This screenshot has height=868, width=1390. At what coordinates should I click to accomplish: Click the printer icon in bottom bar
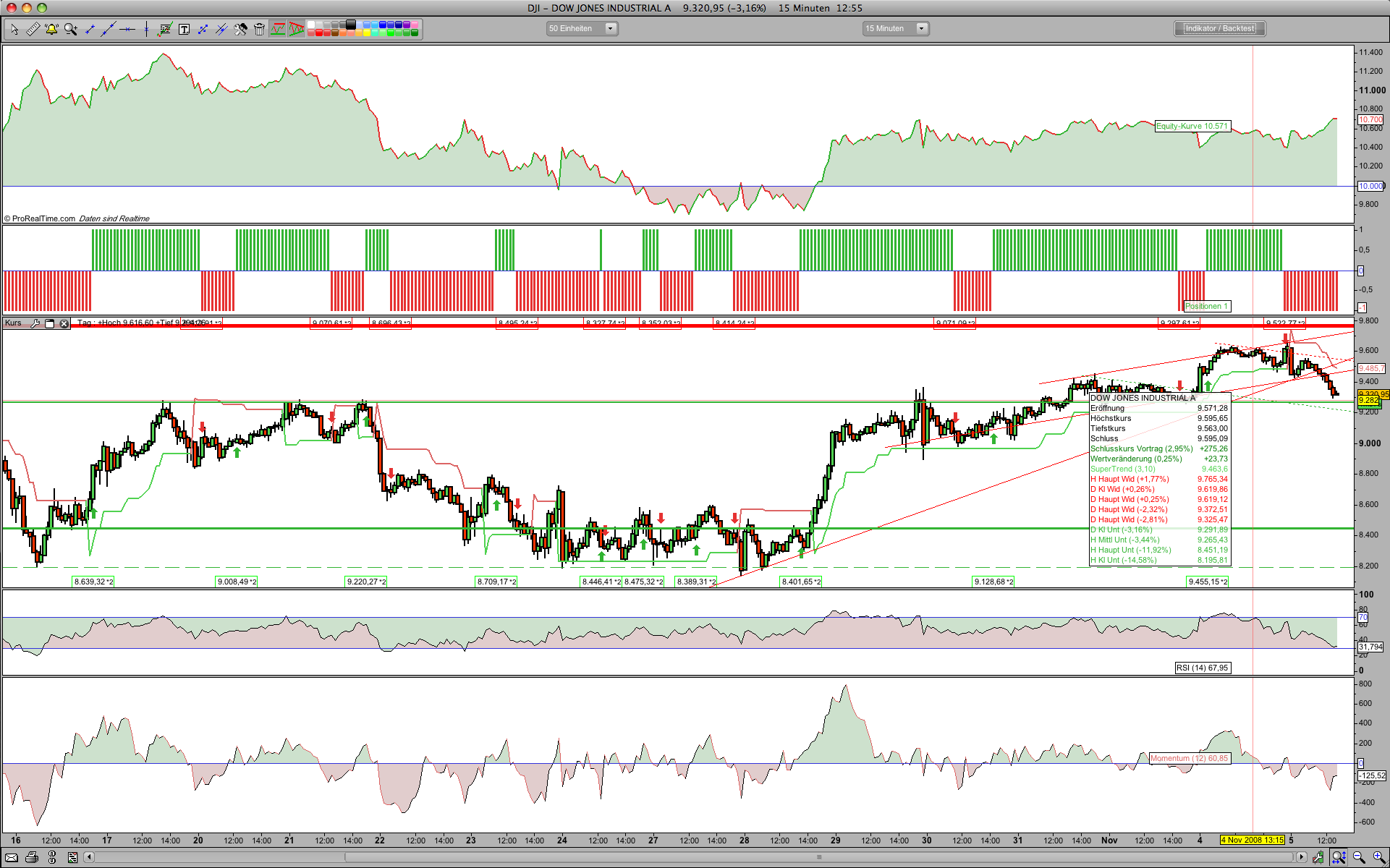31,857
